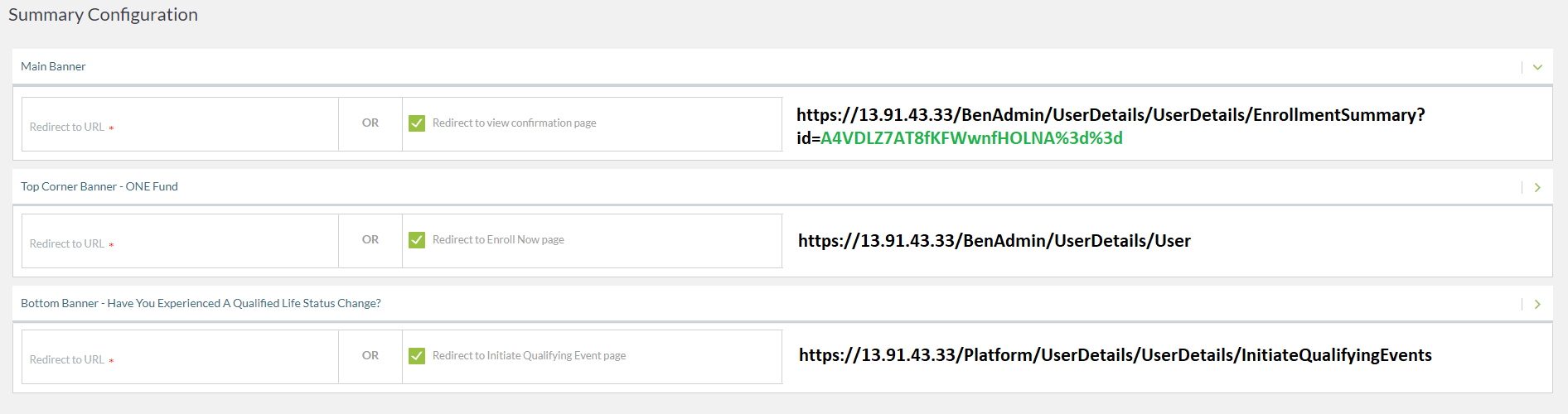This screenshot has width=1568, height=414.
Task: Uncheck Redirect to view confirmation page checkbox
Action: [x=417, y=123]
